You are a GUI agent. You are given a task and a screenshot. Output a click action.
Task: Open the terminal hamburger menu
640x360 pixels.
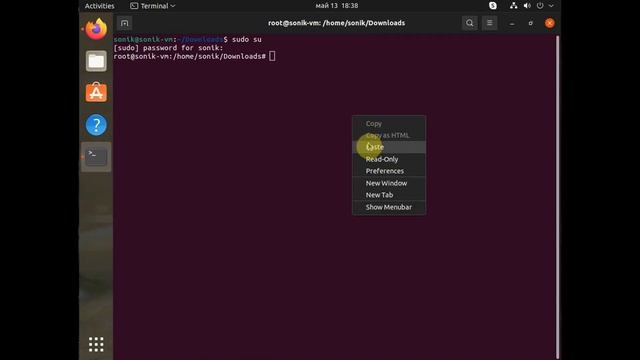(489, 23)
